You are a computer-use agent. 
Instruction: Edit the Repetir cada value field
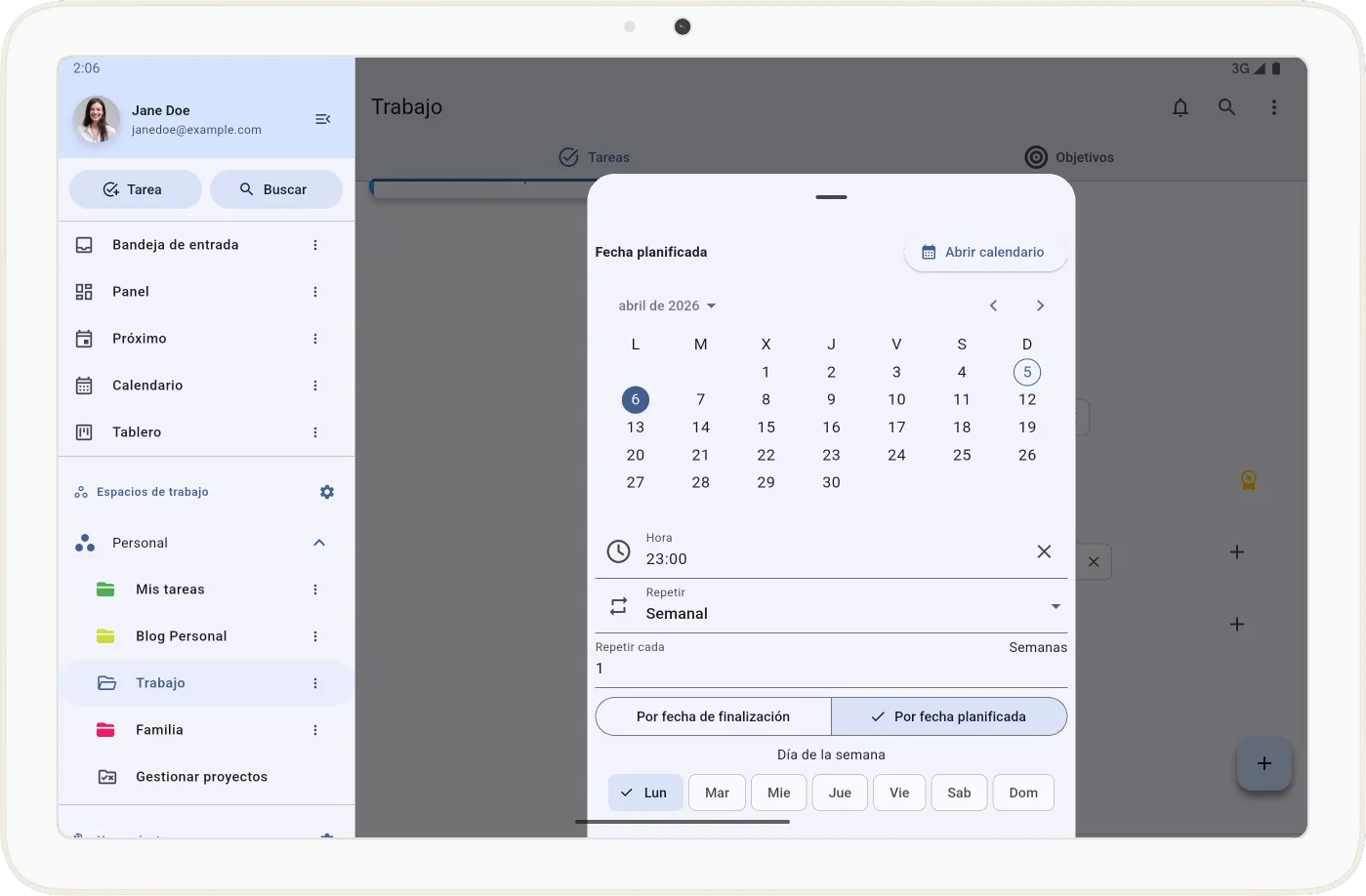831,661
